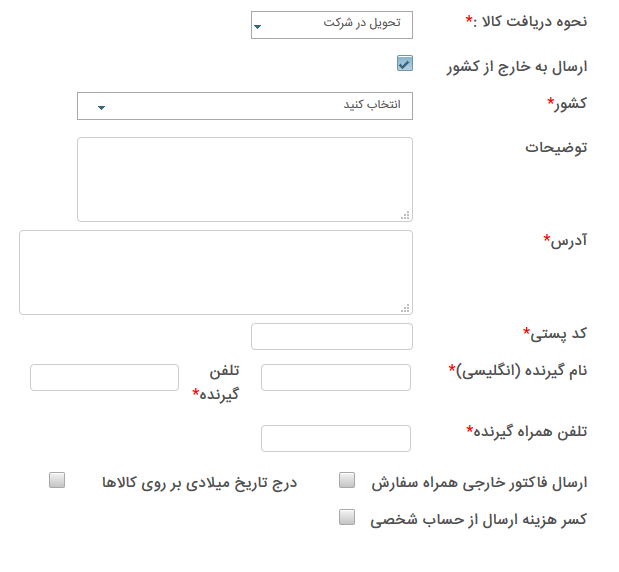The width and height of the screenshot is (619, 572).
Task: Check کسر هزینه ارسال از حساب شخصی
Action: coord(347,517)
